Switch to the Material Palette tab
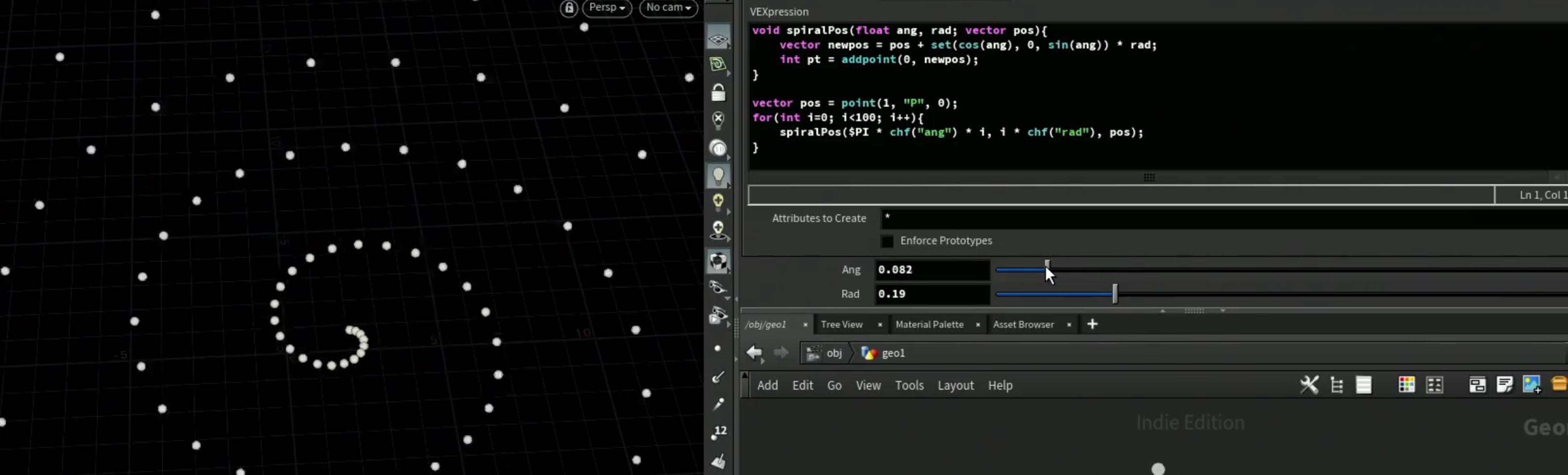 tap(929, 325)
